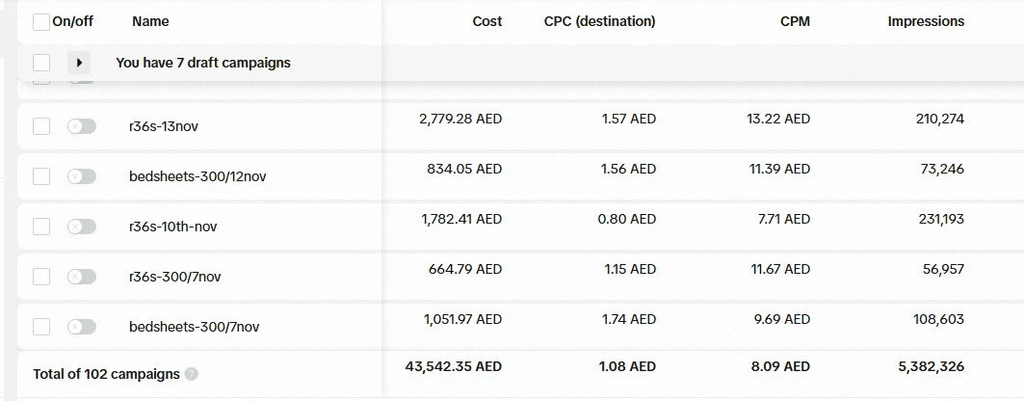Select the r36s-13nov campaign checkbox
This screenshot has width=1024, height=401.
41,126
